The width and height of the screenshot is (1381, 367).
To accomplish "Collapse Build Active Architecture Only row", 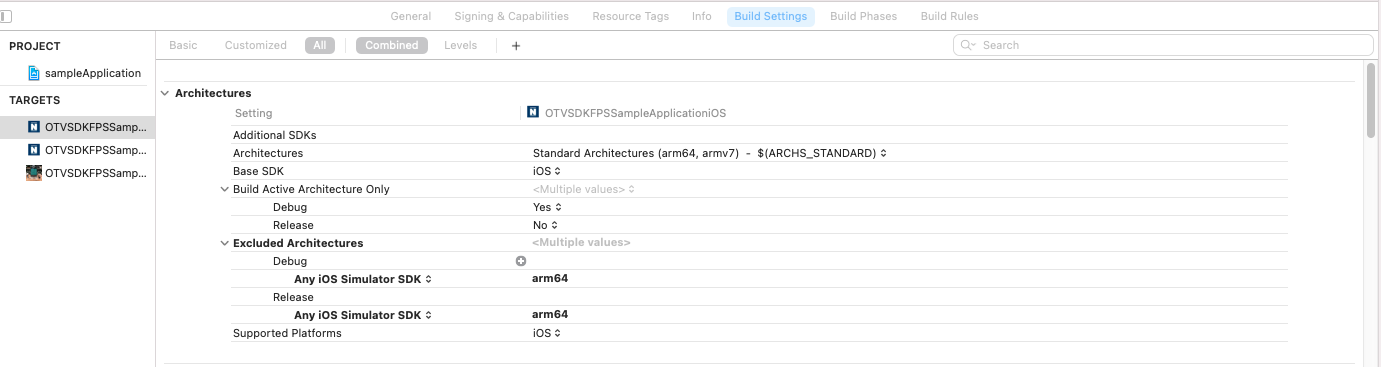I will 224,189.
